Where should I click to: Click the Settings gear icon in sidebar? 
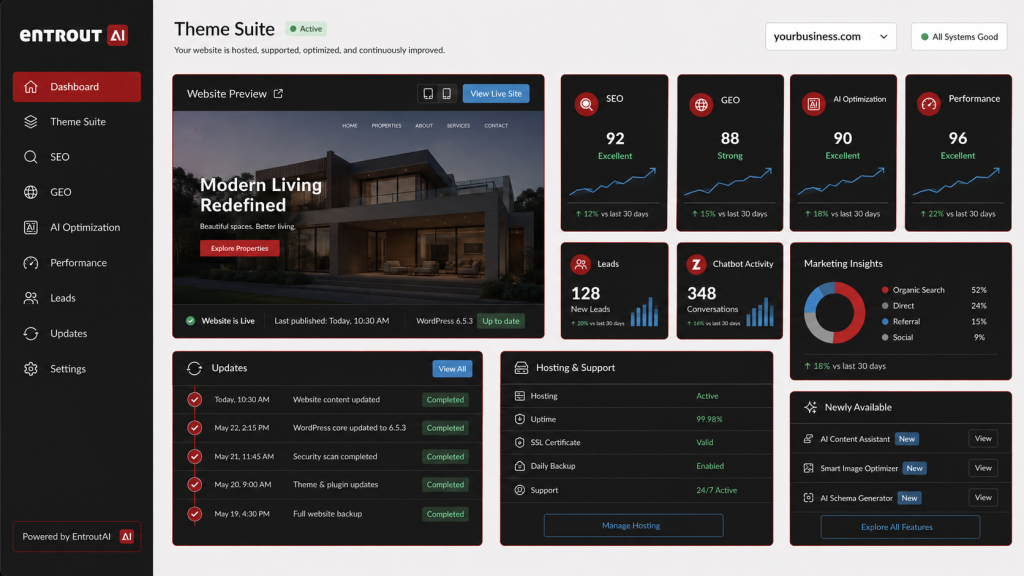[x=31, y=368]
